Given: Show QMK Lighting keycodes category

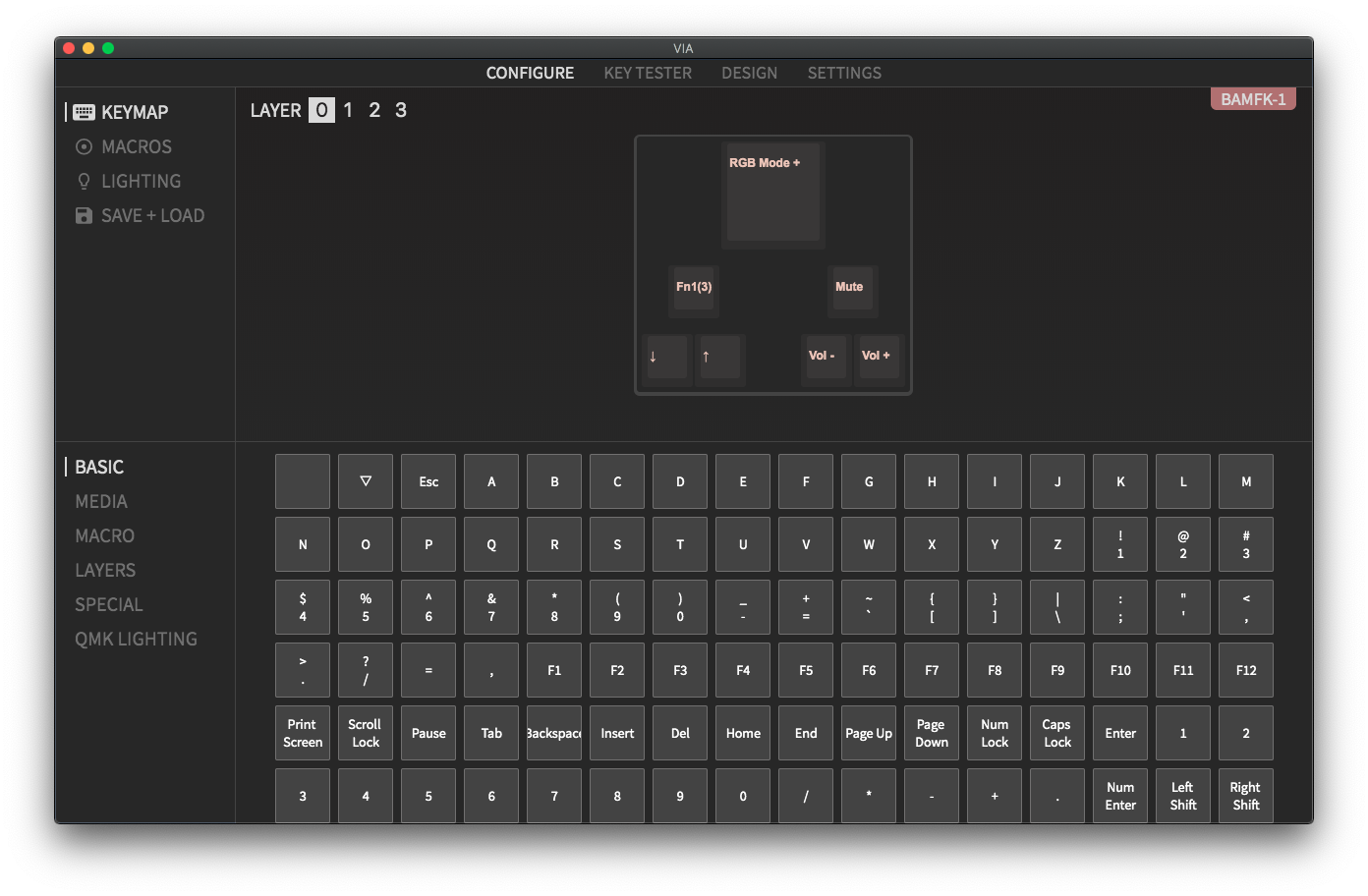Looking at the screenshot, I should (x=136, y=639).
